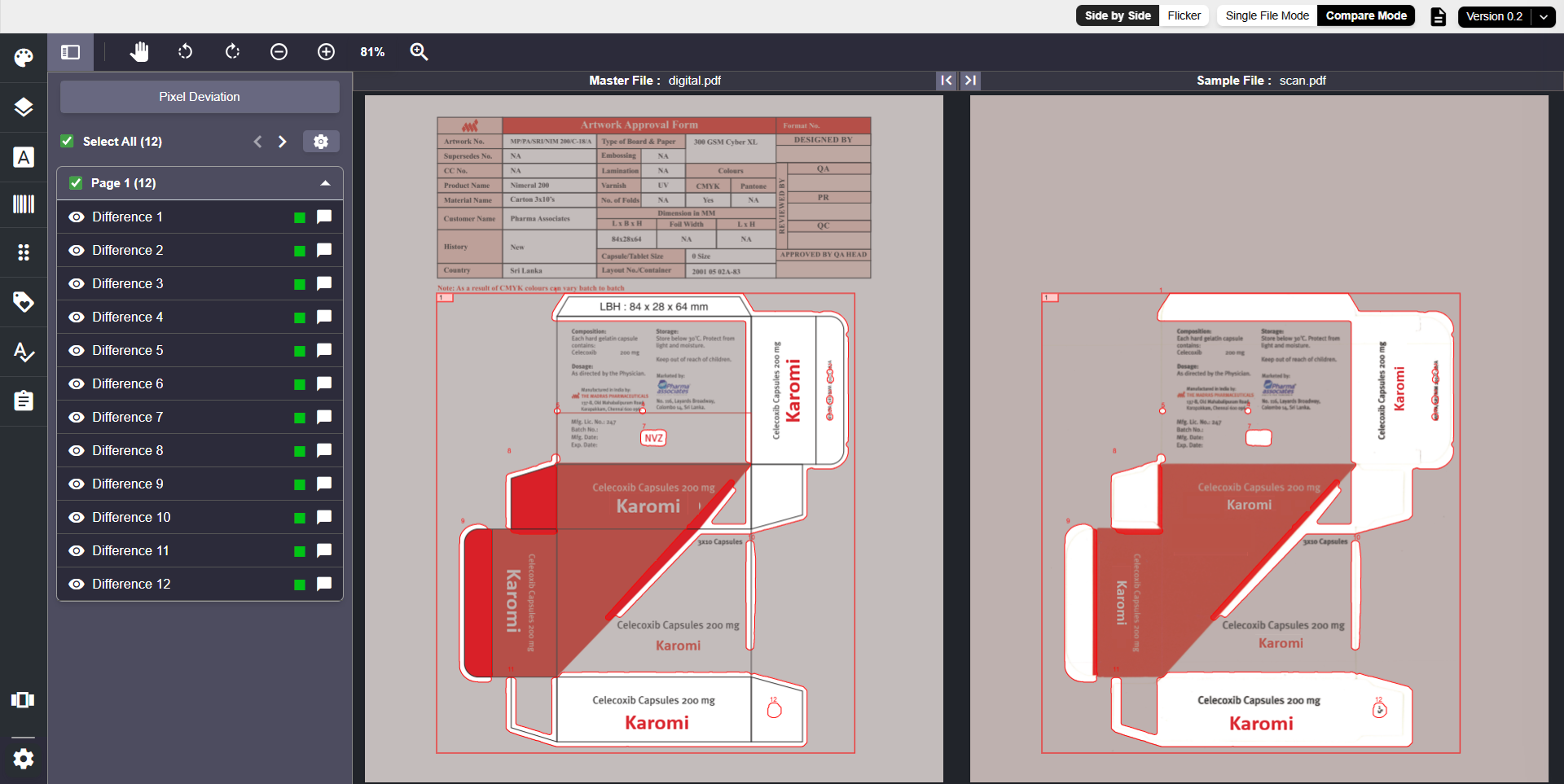This screenshot has width=1564, height=784.
Task: Hide Difference 4 with eye icon
Action: click(x=77, y=318)
